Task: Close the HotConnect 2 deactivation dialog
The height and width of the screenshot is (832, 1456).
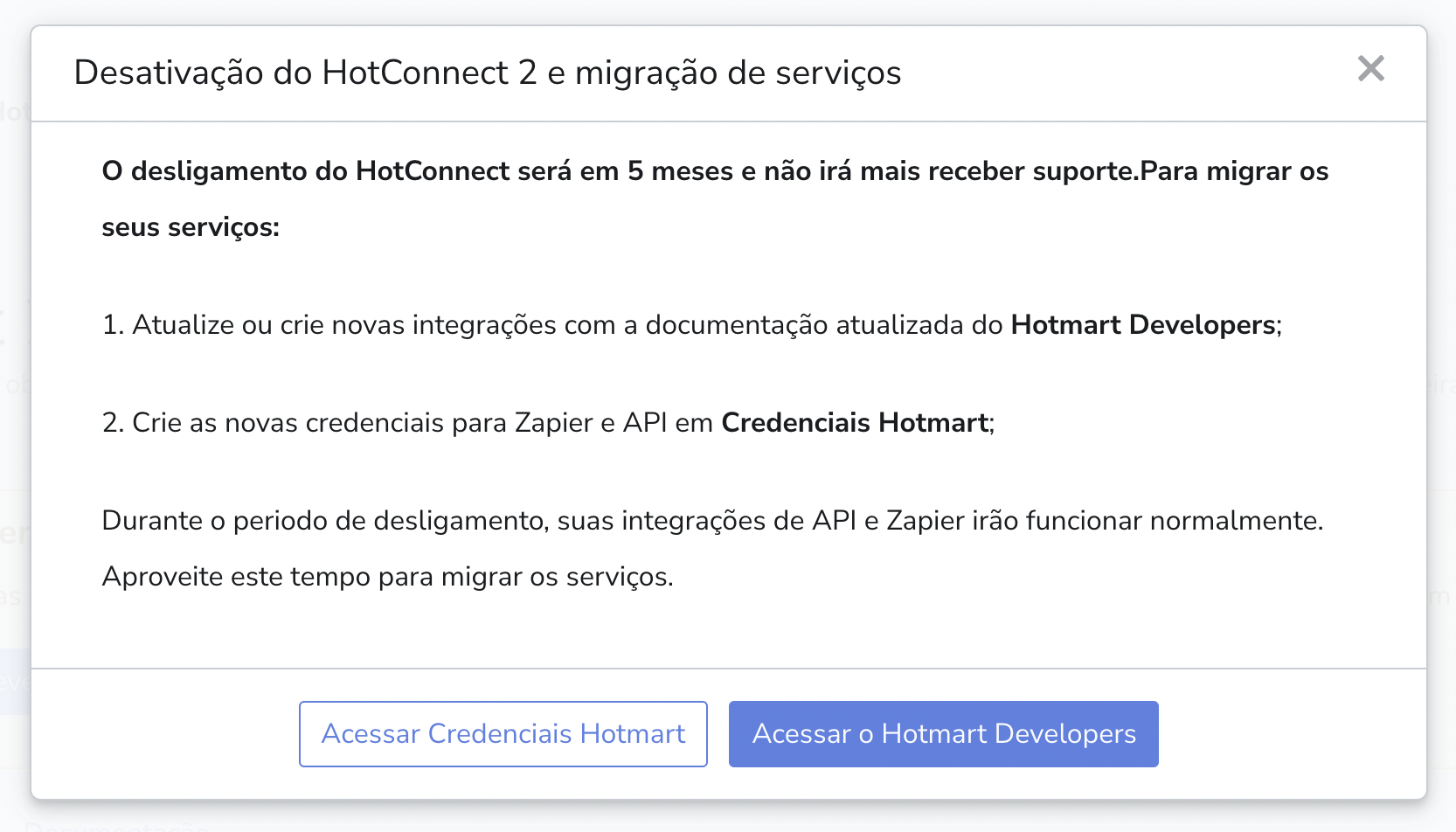Action: coord(1370,68)
